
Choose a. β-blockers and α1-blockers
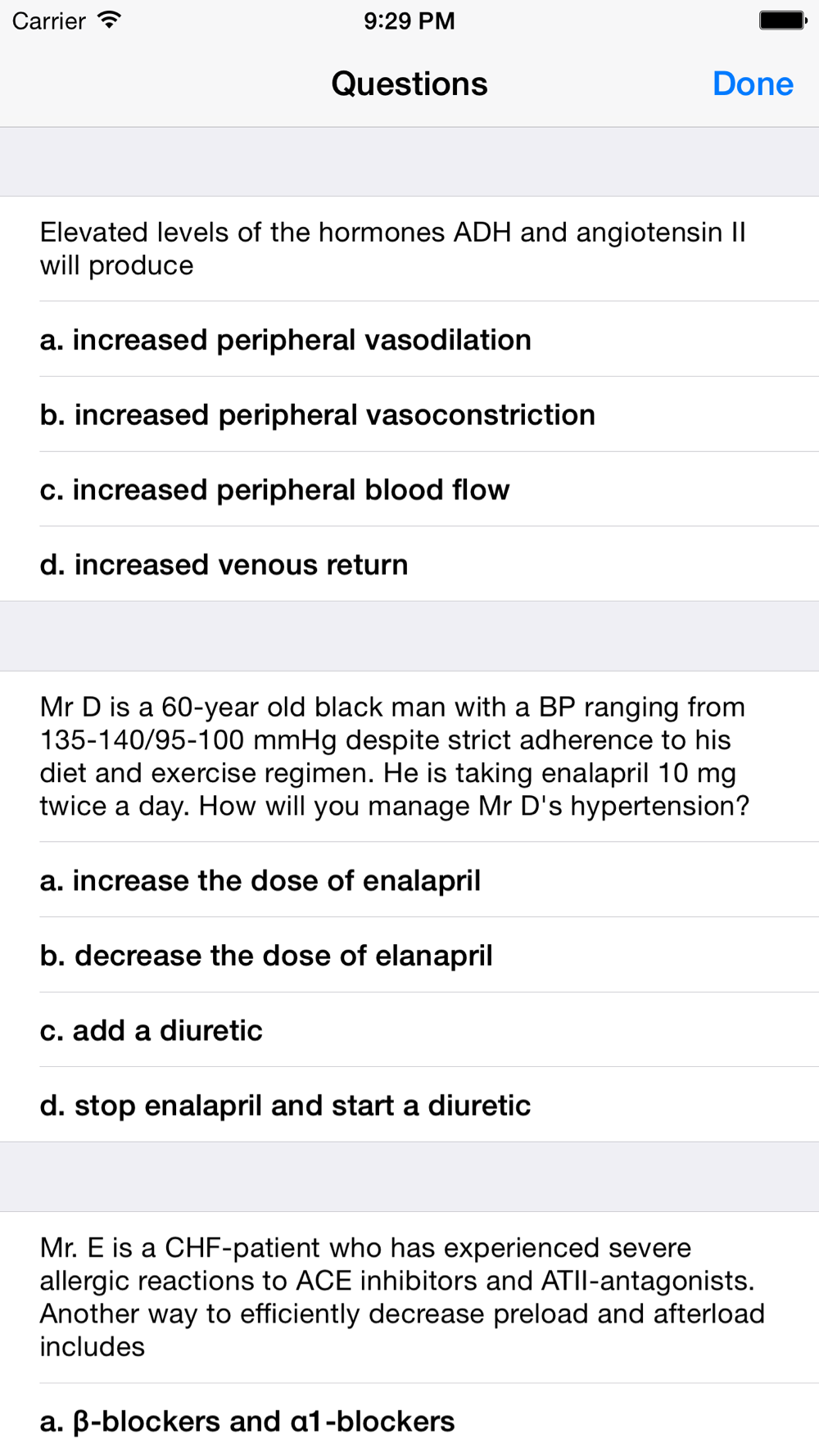(409, 1420)
